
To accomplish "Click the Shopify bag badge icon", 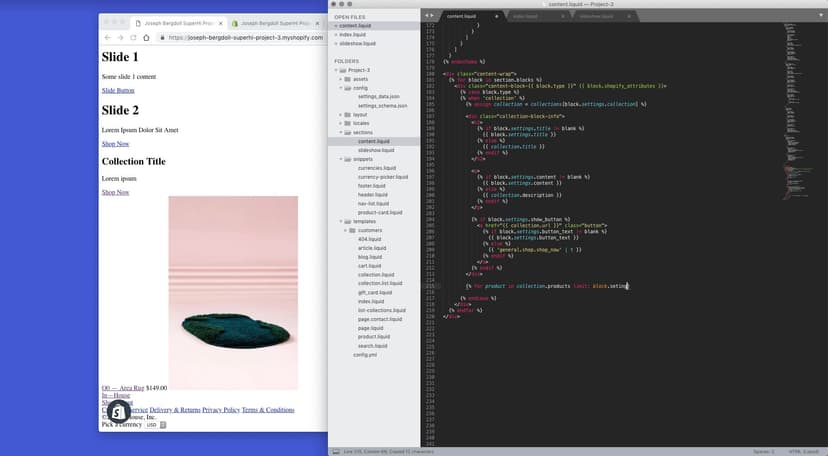I will pos(118,411).
